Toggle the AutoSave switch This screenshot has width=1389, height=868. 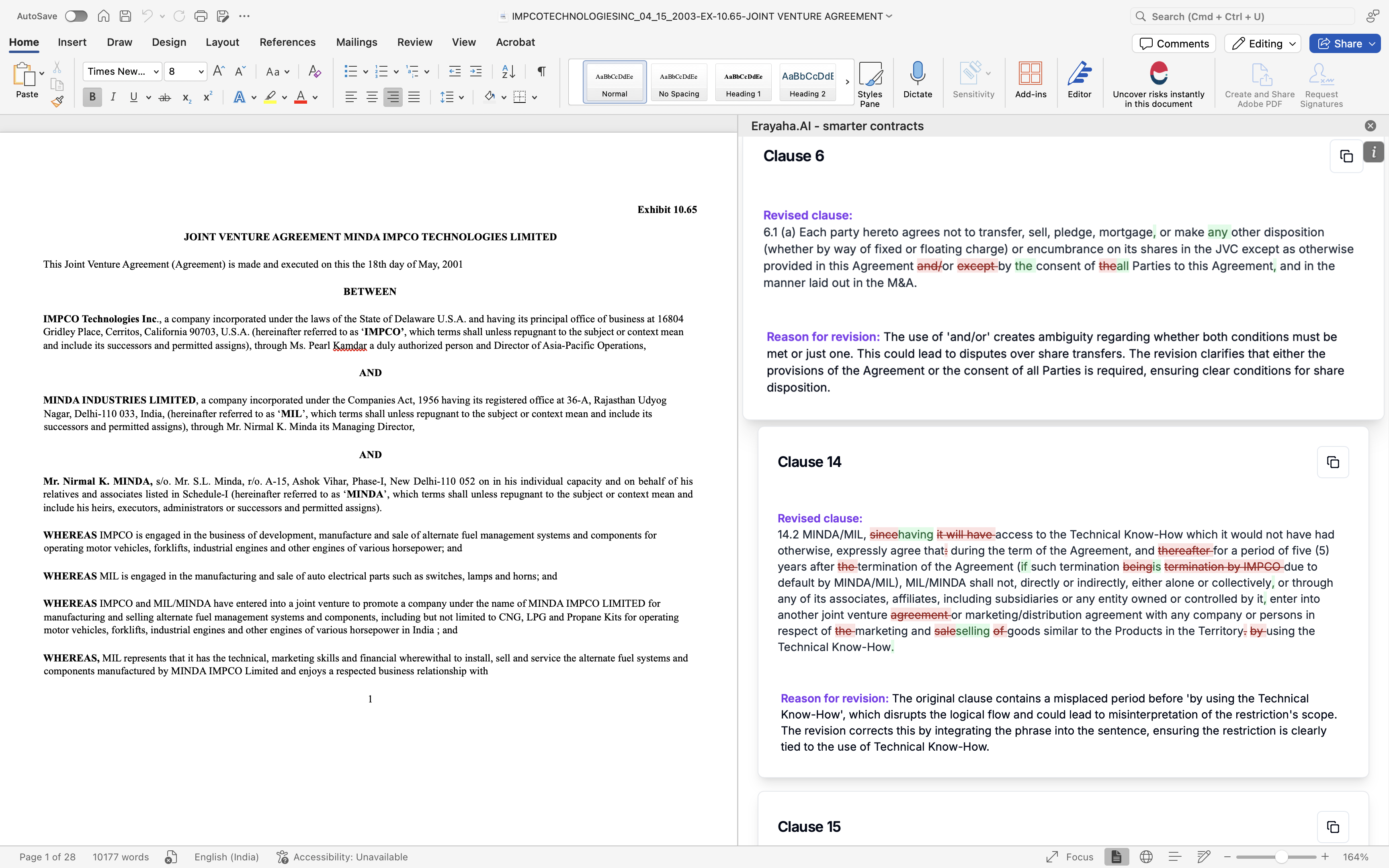pyautogui.click(x=76, y=16)
